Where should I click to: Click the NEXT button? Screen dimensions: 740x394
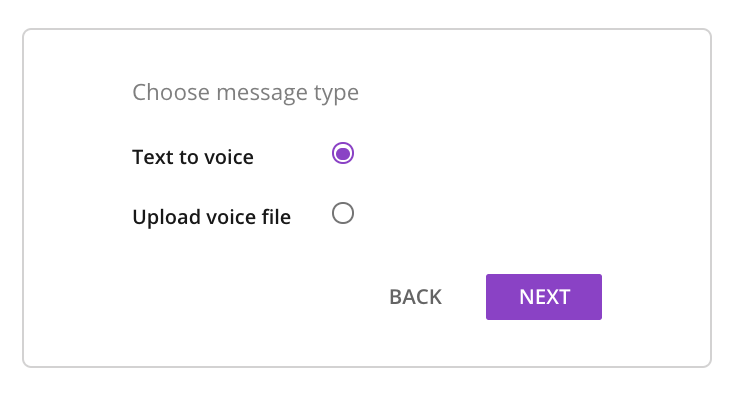point(544,297)
